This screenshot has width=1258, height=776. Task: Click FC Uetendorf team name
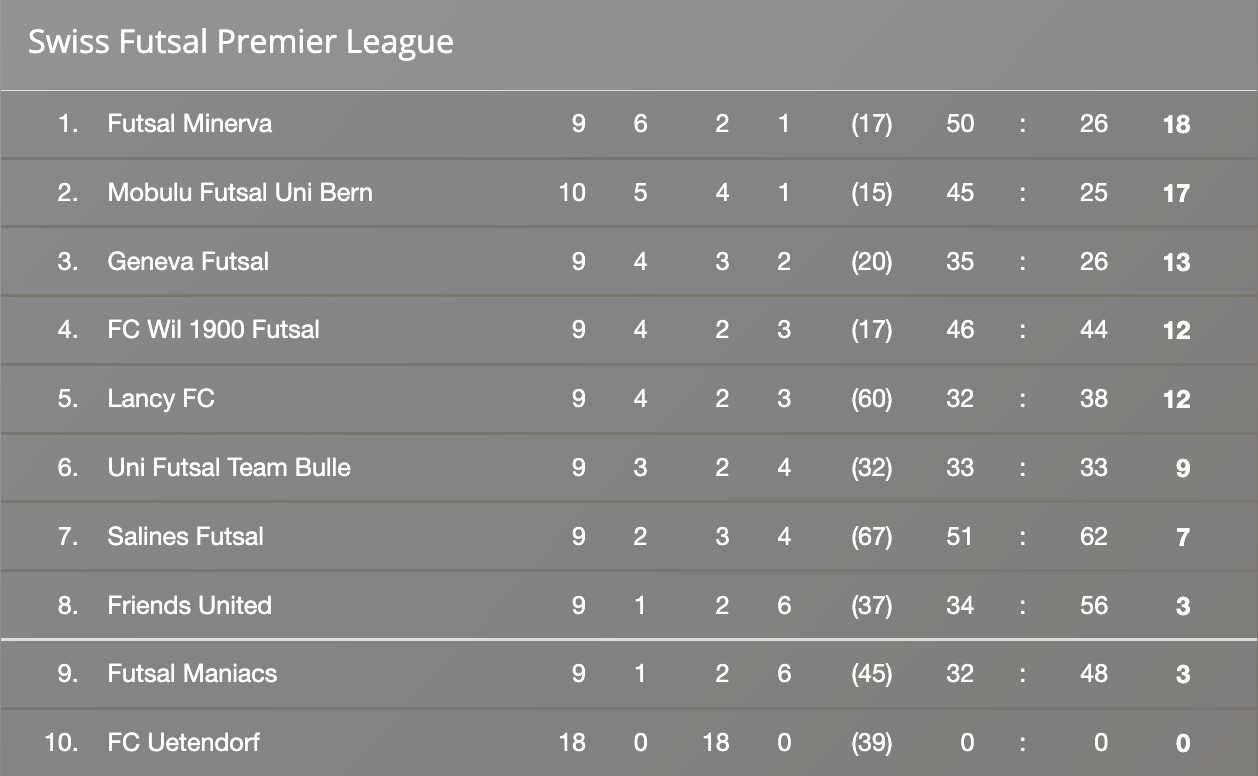pyautogui.click(x=185, y=742)
